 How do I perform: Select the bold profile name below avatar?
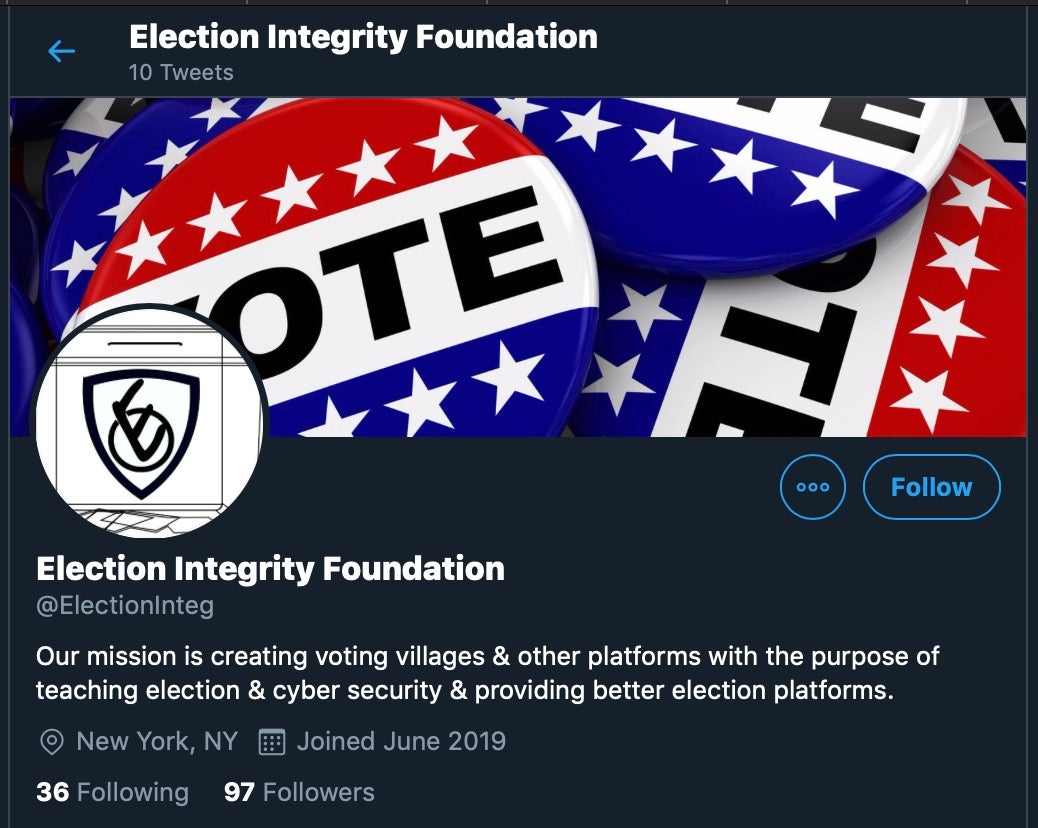[270, 568]
